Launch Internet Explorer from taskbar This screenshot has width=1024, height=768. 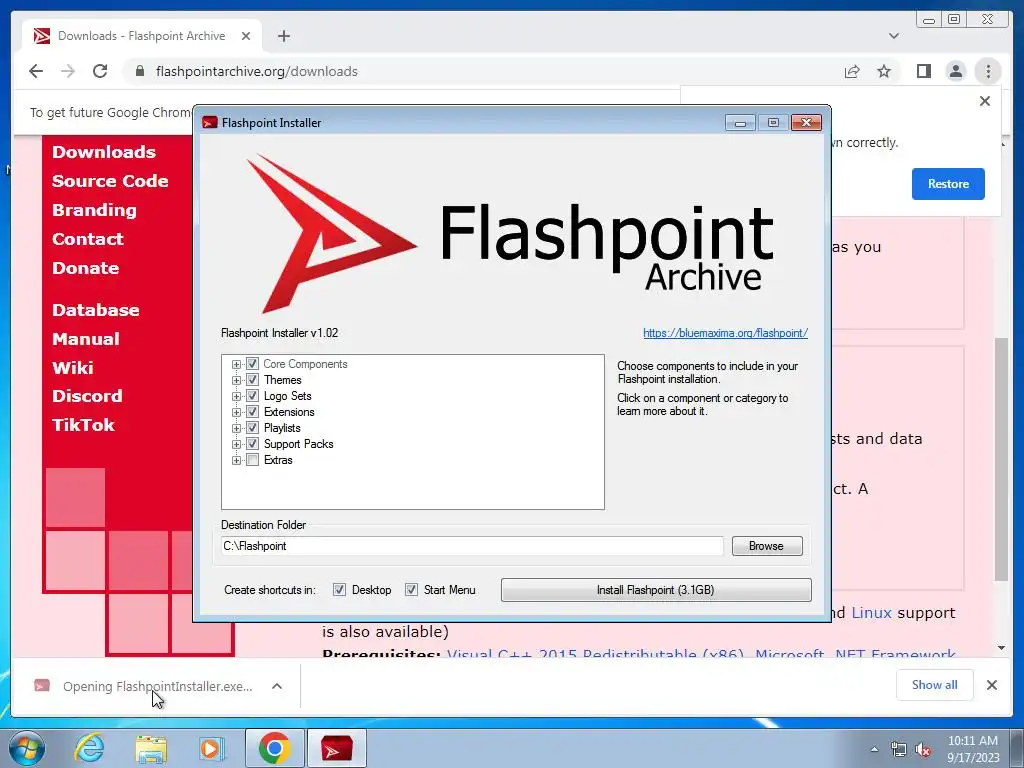point(89,748)
